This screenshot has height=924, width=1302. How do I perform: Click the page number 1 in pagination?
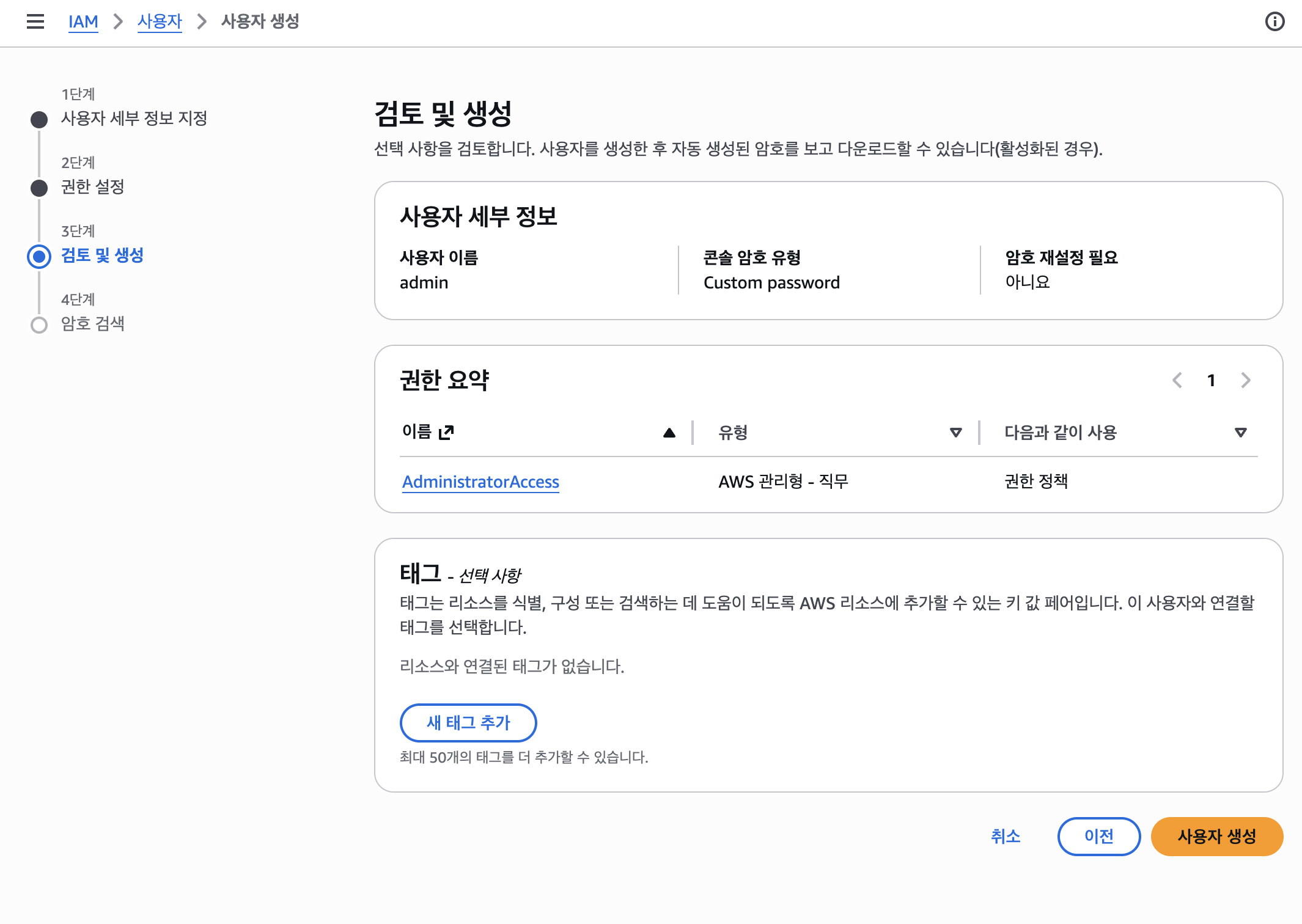point(1212,380)
